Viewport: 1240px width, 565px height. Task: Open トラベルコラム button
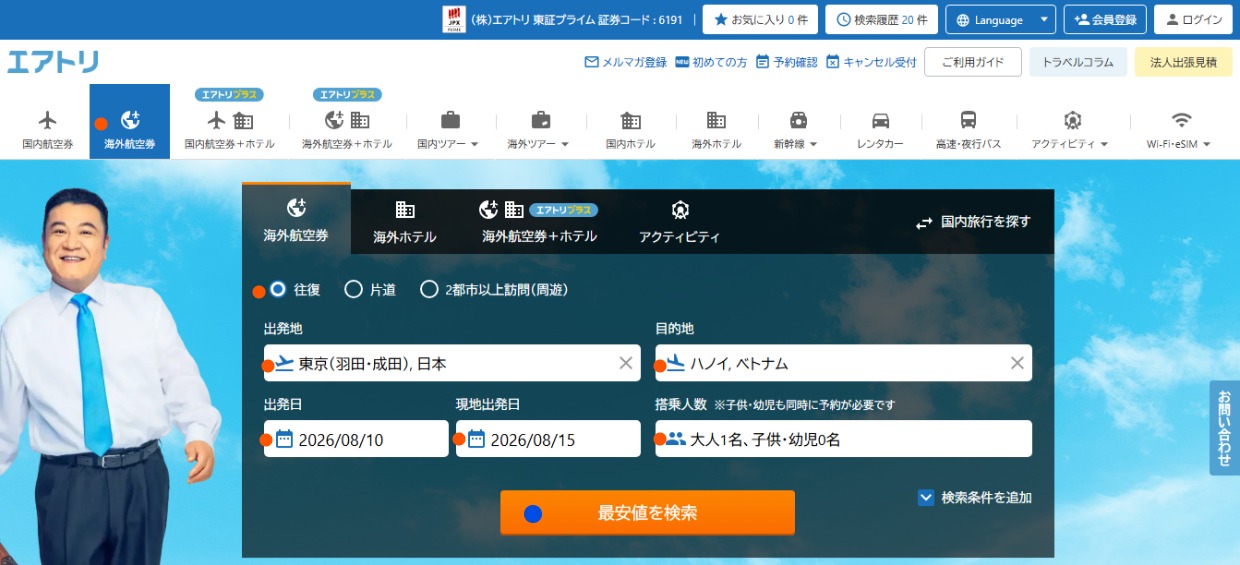point(1078,62)
